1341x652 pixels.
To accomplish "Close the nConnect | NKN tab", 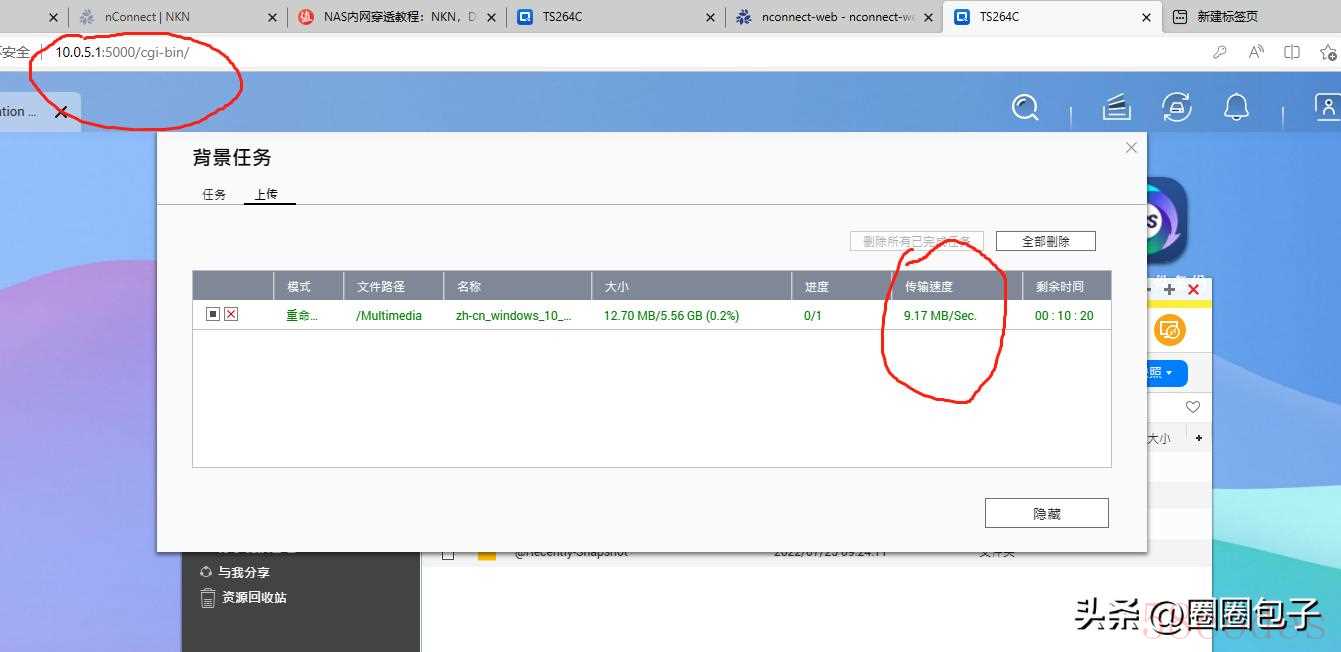I will [273, 17].
